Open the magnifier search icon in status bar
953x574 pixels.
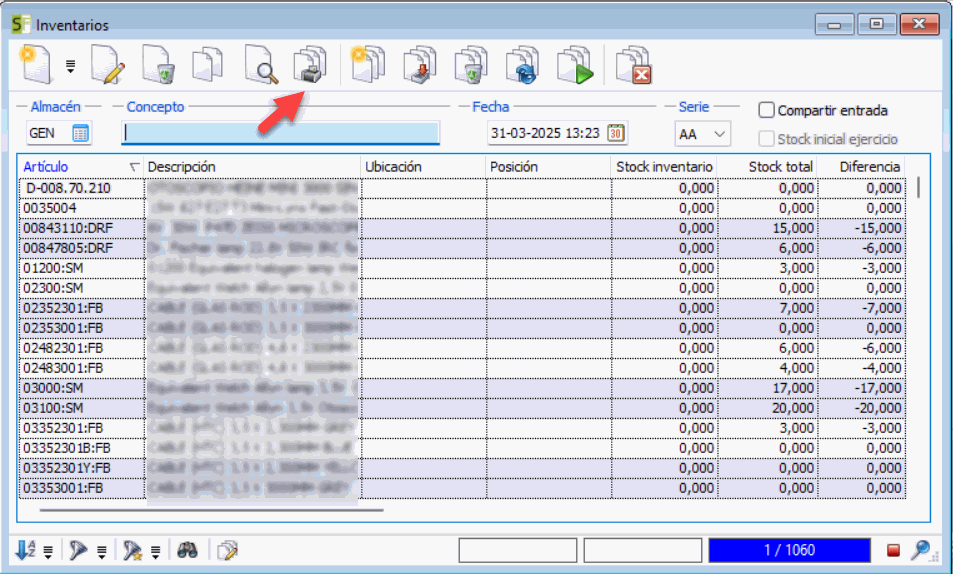pyautogui.click(x=921, y=550)
